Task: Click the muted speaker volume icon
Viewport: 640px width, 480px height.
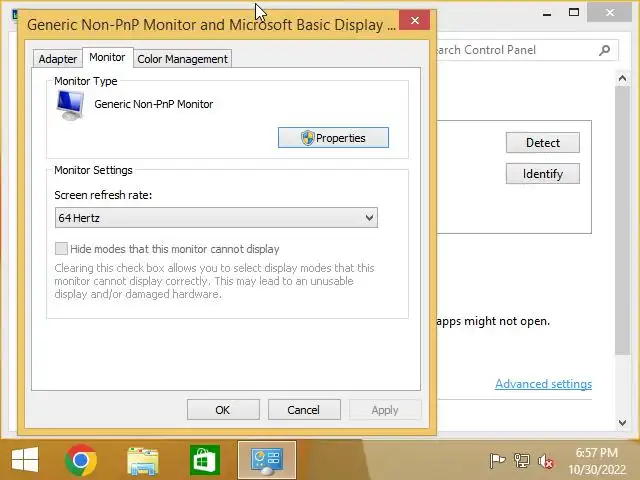Action: pyautogui.click(x=546, y=462)
